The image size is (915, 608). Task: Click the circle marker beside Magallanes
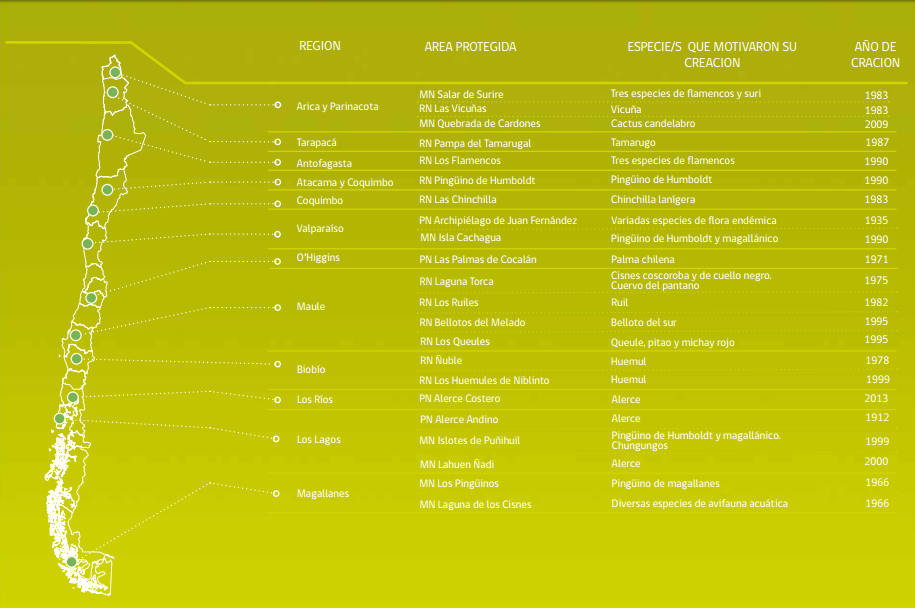tap(276, 494)
